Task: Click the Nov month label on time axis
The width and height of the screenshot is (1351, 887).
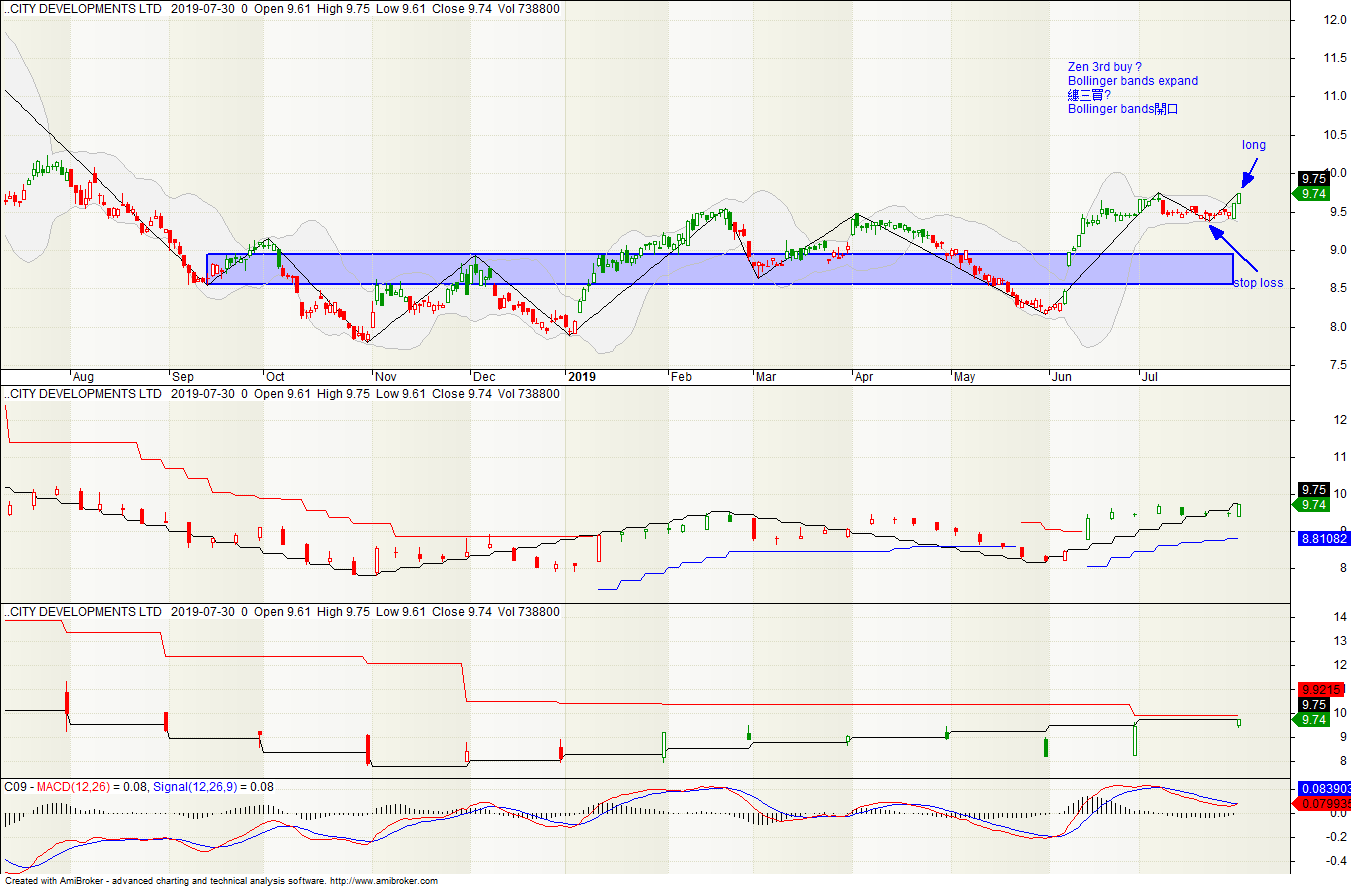Action: (385, 377)
